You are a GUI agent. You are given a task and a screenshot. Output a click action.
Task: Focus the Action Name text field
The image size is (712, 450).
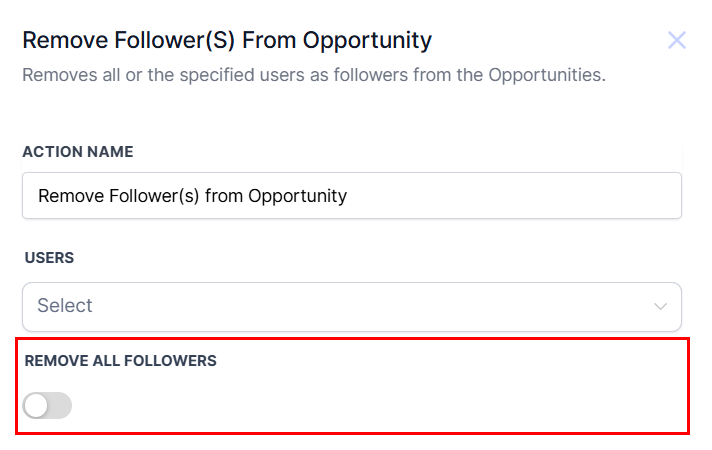351,196
